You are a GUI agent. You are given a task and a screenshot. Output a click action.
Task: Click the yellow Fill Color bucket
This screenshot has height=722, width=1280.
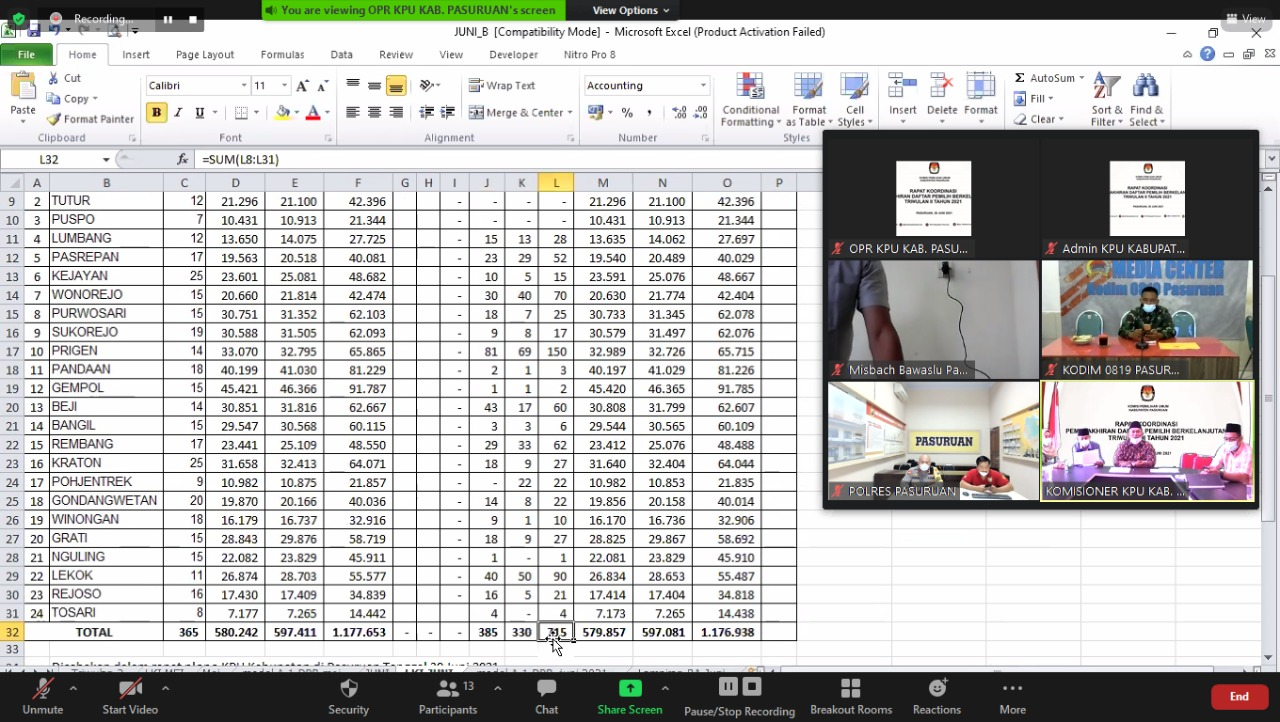(283, 113)
